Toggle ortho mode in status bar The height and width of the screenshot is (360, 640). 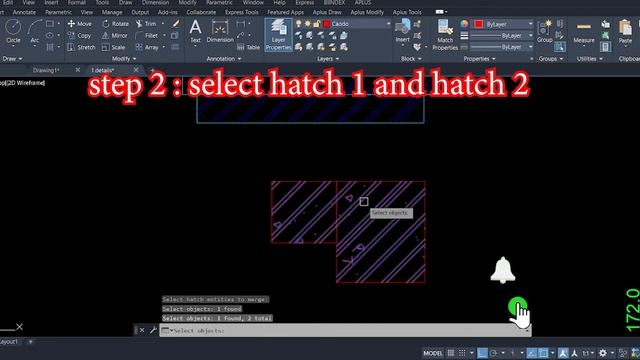tap(482, 353)
